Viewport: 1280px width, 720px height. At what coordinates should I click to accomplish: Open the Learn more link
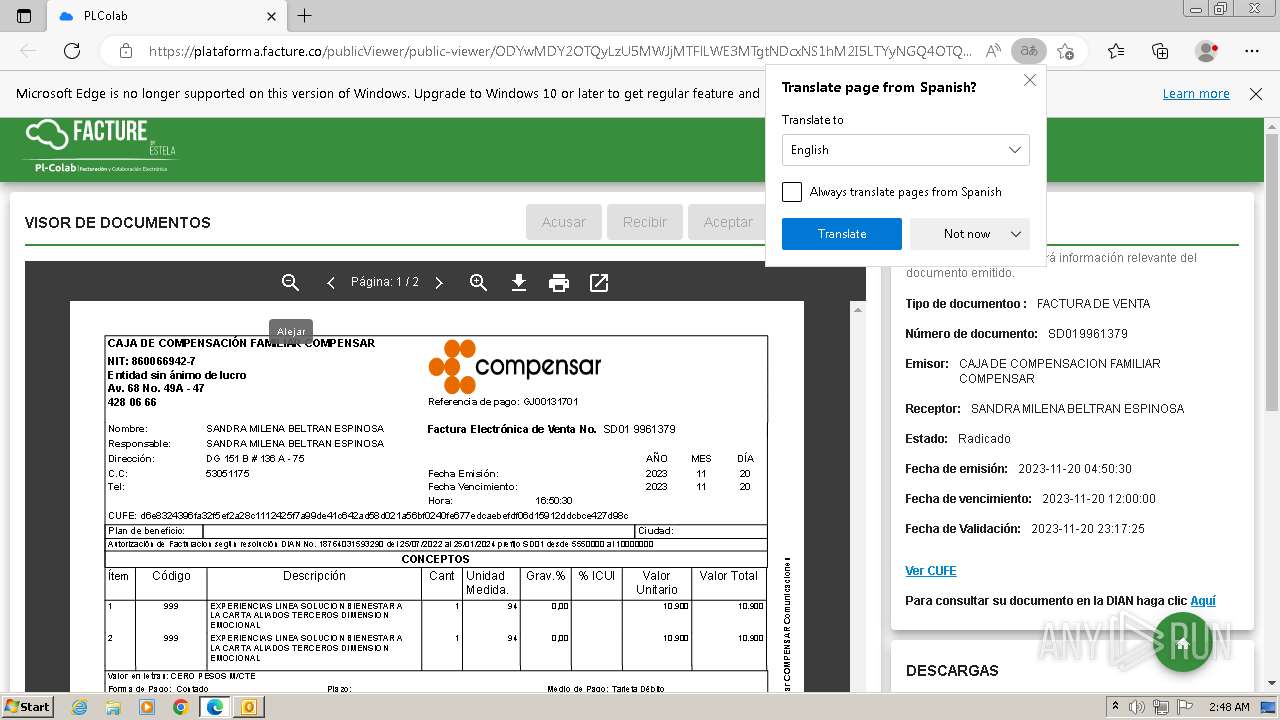point(1196,94)
